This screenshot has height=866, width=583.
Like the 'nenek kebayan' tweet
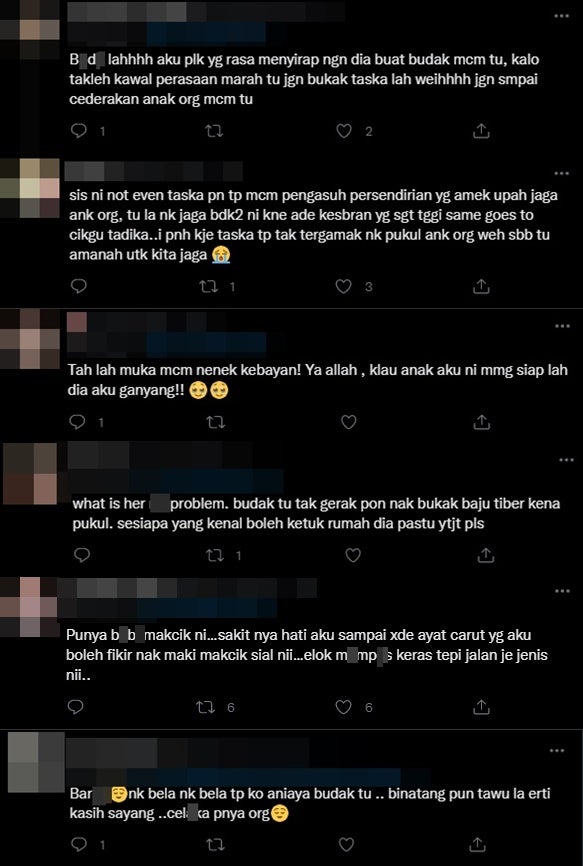348,423
